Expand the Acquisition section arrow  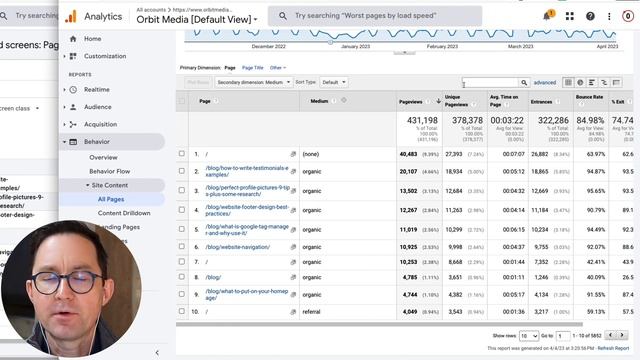[x=64, y=124]
